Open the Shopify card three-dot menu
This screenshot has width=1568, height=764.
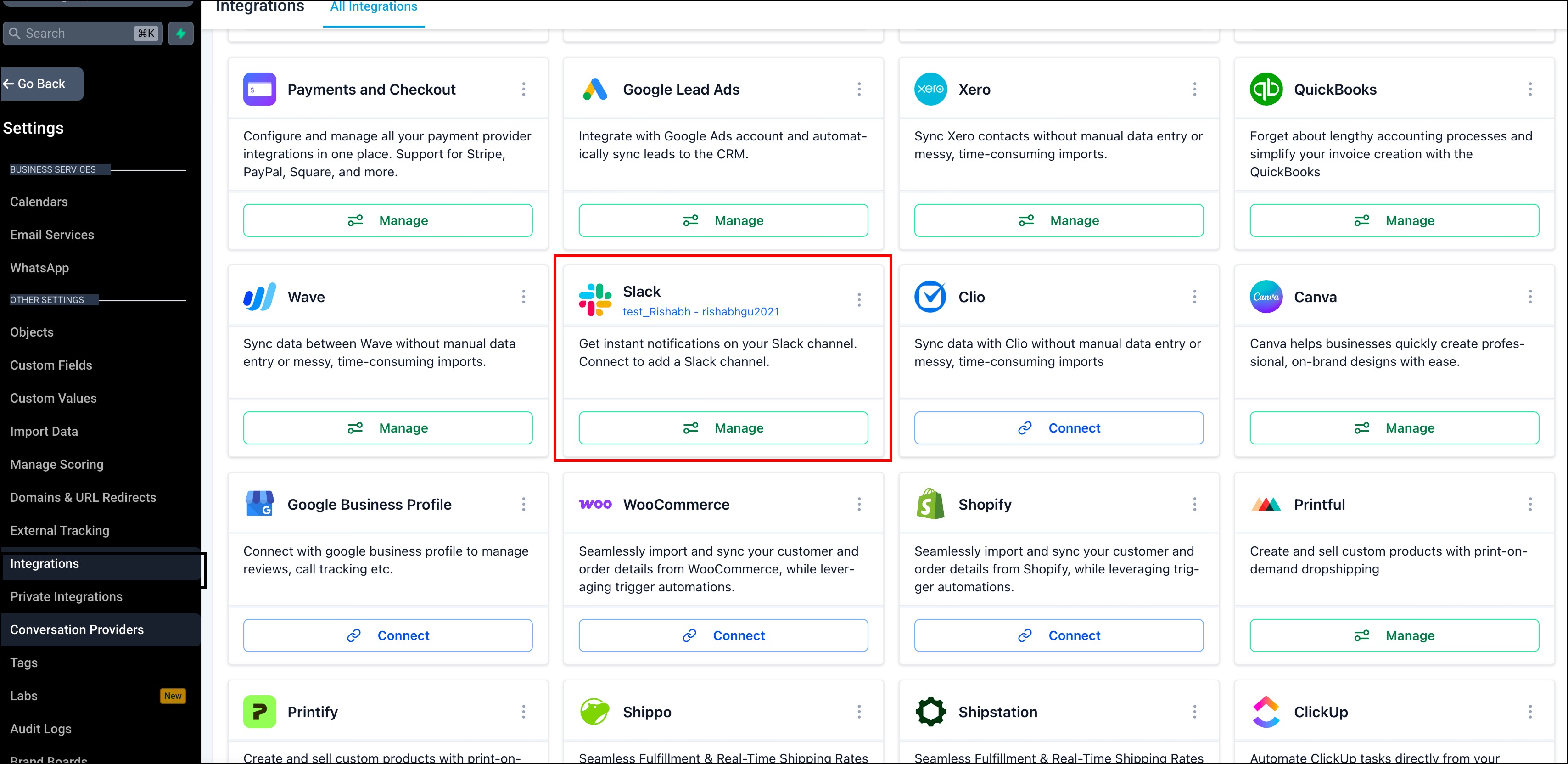coord(1195,504)
